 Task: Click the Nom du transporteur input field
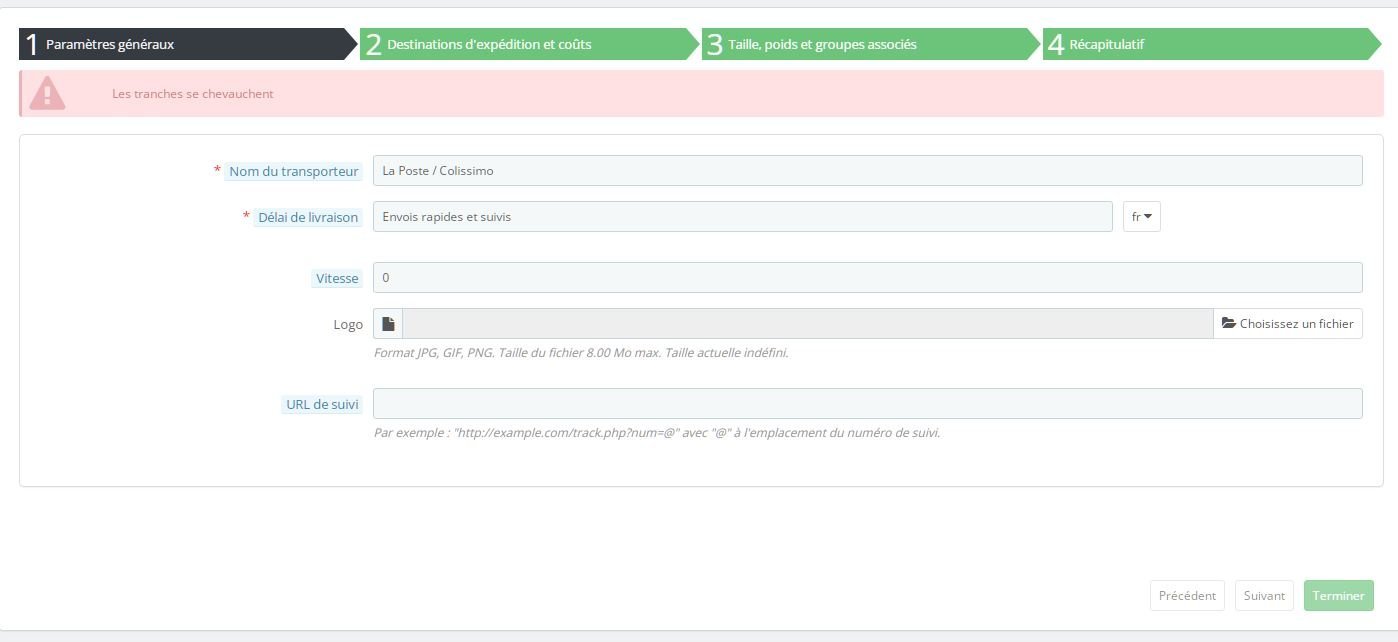tap(867, 171)
